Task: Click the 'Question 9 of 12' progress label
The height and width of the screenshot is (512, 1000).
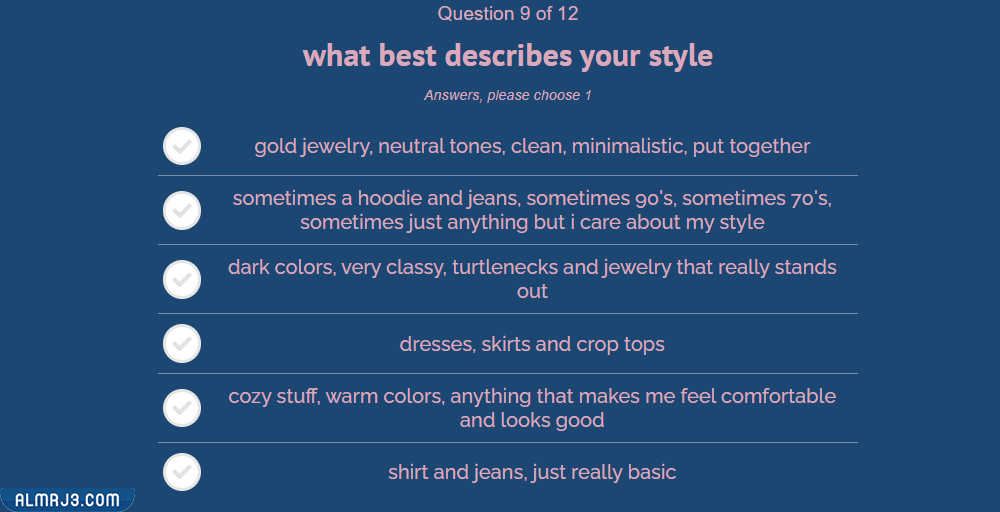Action: (508, 14)
